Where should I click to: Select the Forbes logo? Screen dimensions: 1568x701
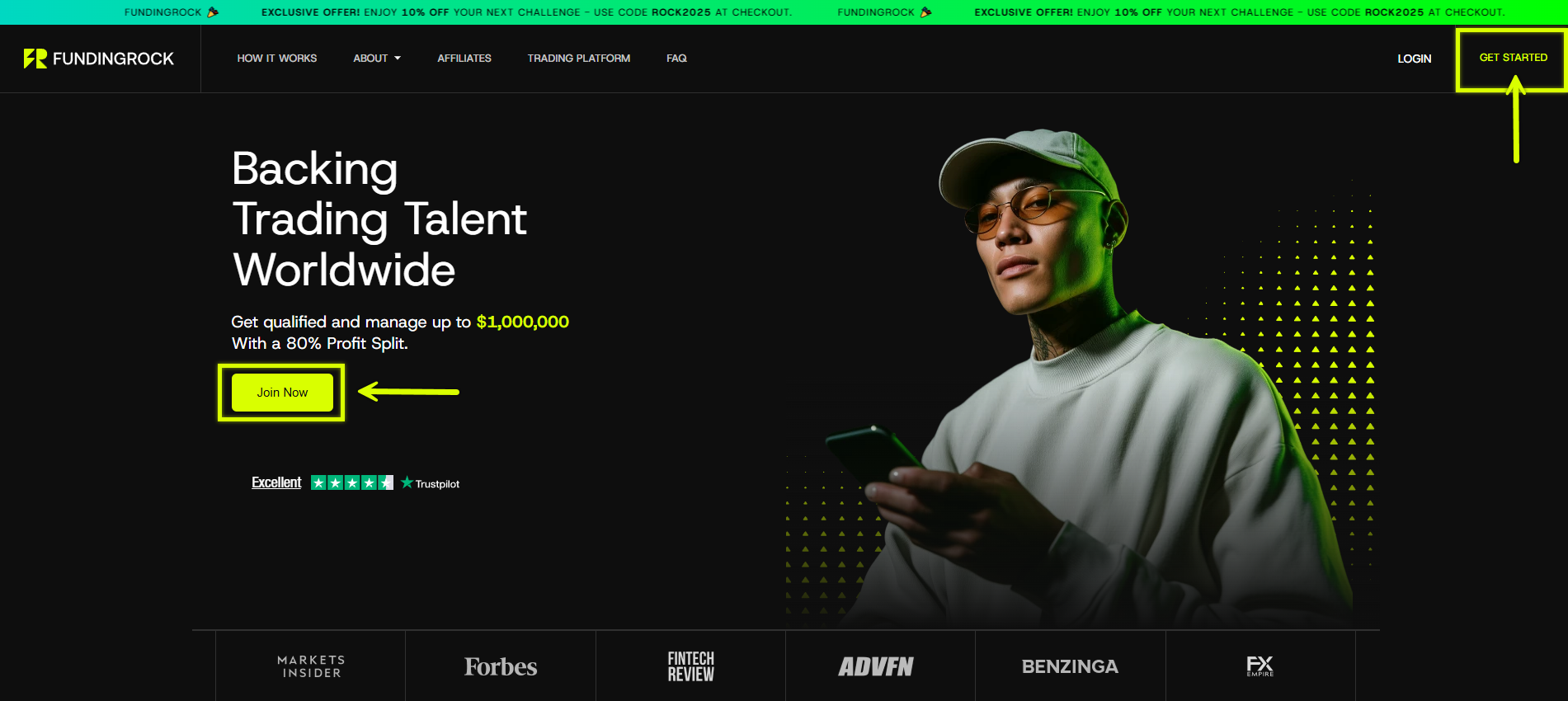click(501, 666)
